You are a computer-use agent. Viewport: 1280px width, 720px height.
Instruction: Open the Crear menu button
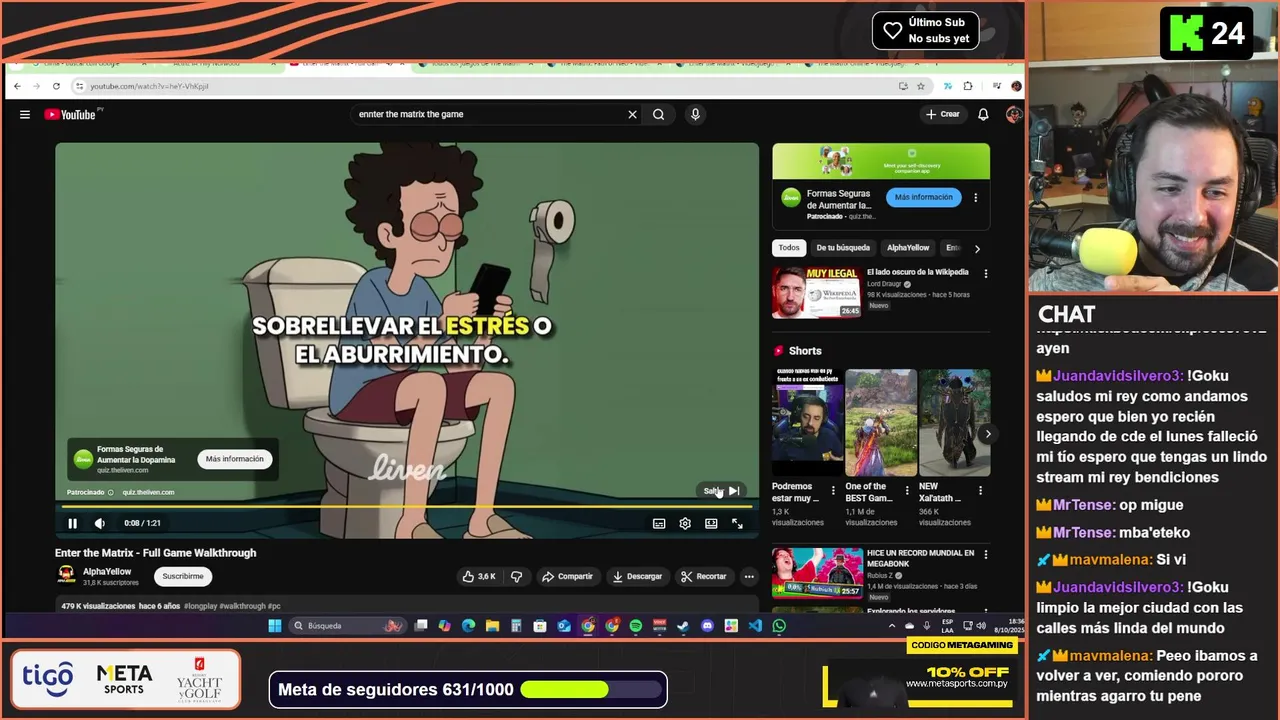pyautogui.click(x=942, y=114)
